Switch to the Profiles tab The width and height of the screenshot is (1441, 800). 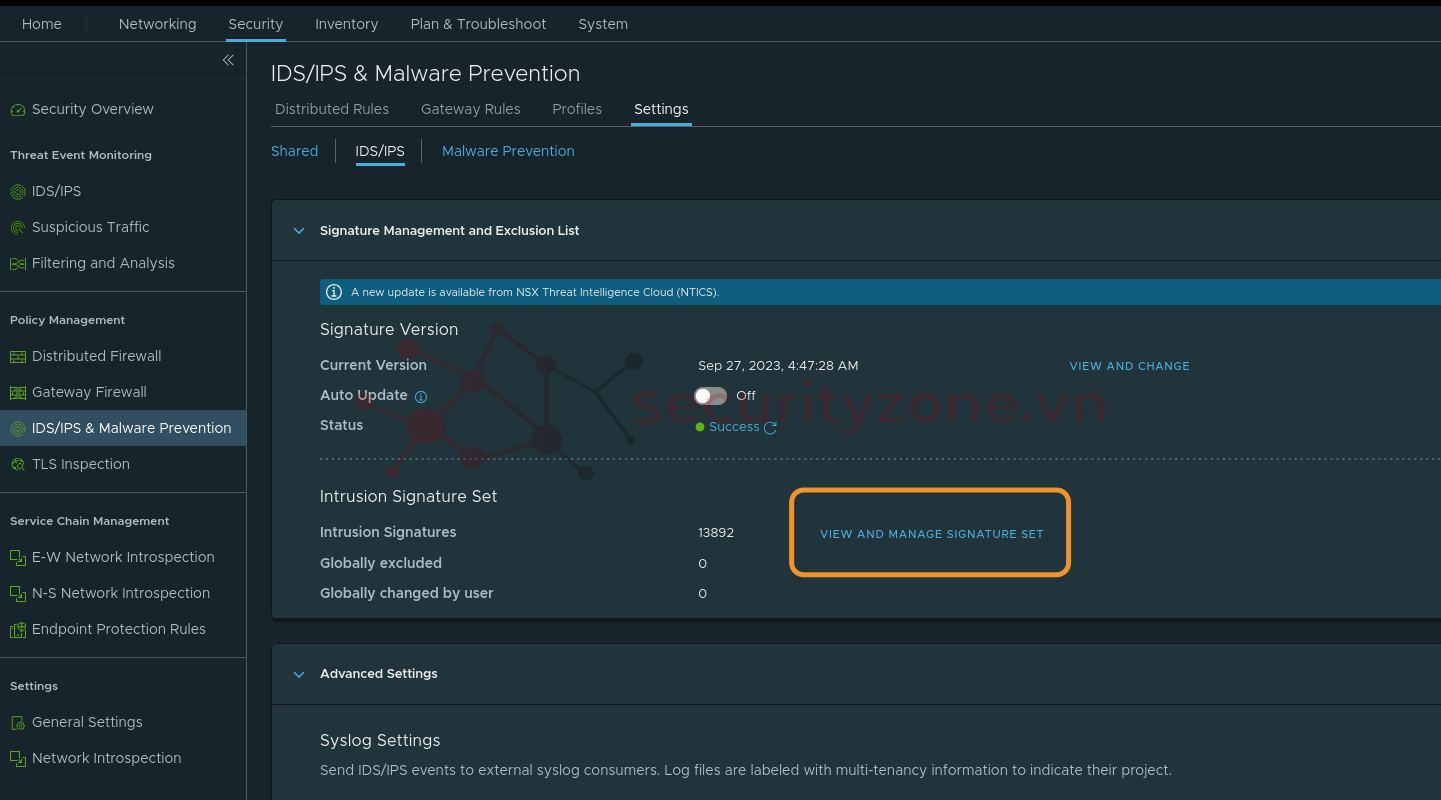[x=577, y=109]
